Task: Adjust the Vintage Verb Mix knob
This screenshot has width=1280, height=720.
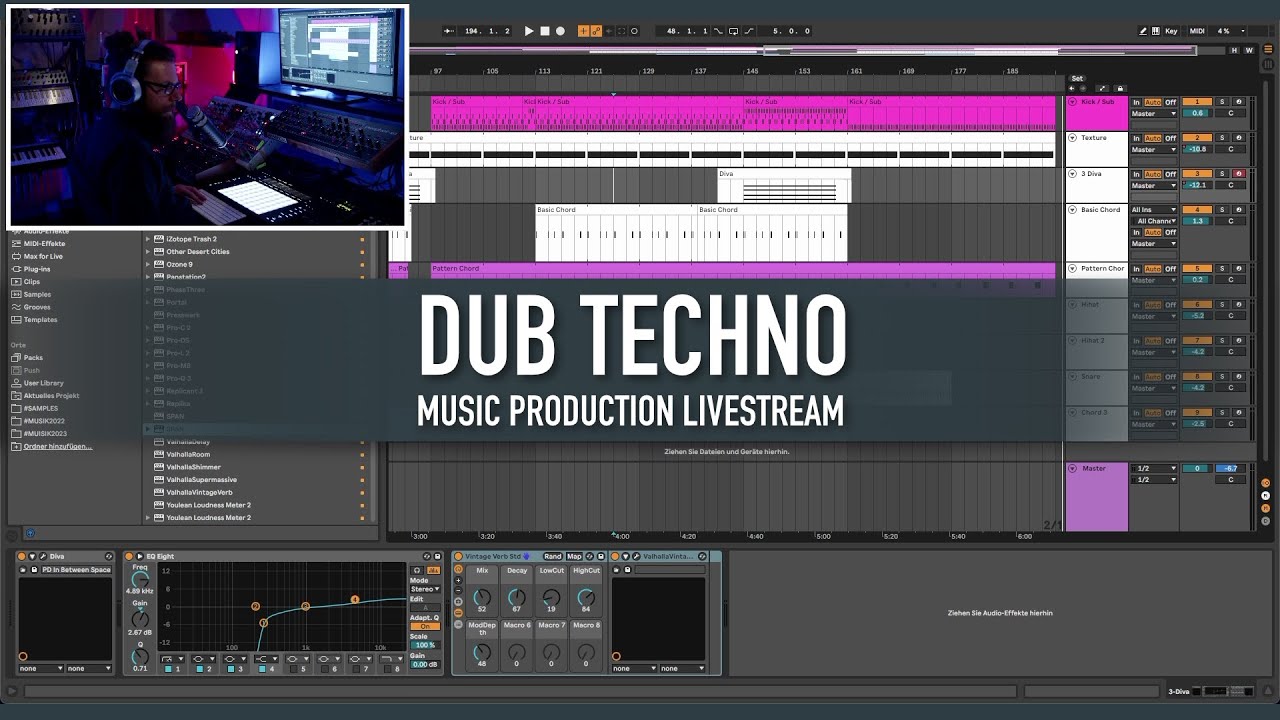Action: tap(482, 598)
